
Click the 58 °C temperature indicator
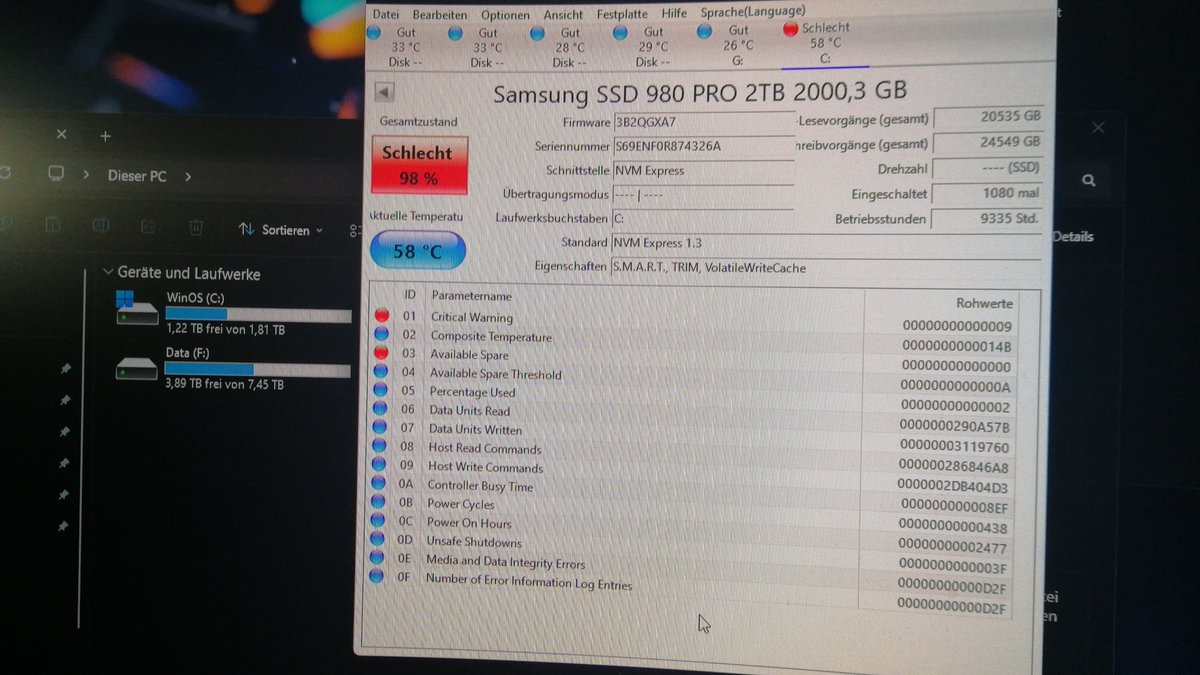417,251
